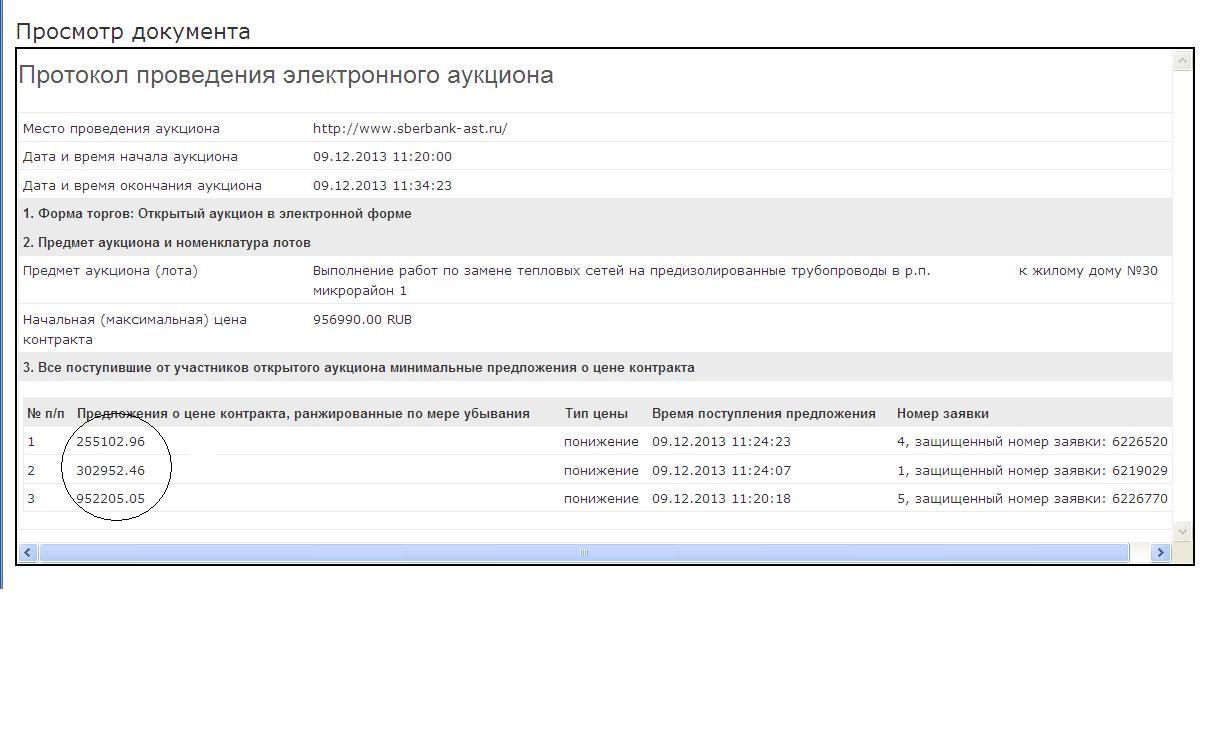This screenshot has height=735, width=1214.
Task: Click 'понижение' in the 302952.46 row
Action: tap(601, 470)
